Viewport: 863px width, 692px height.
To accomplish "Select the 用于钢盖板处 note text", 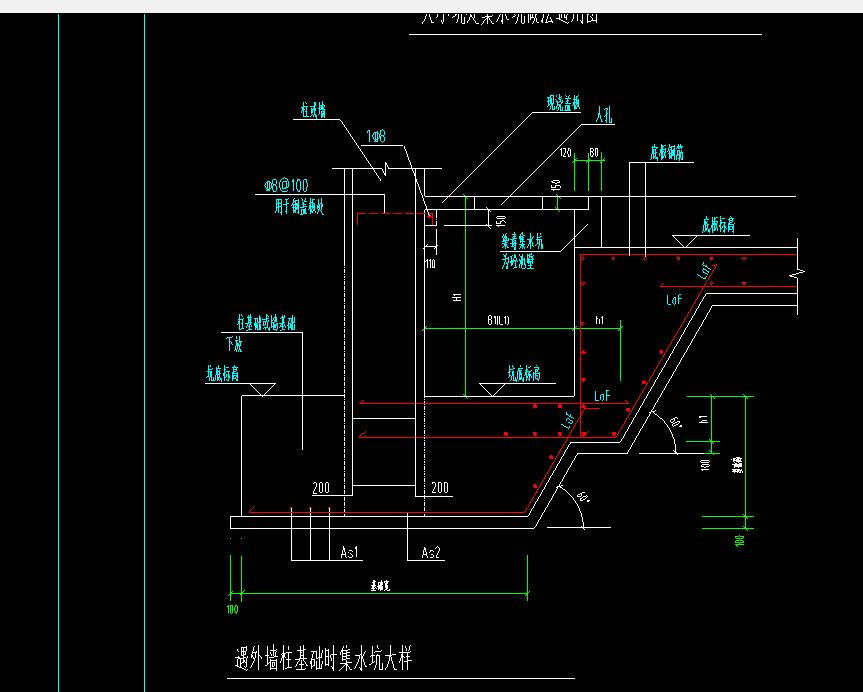I will (299, 207).
